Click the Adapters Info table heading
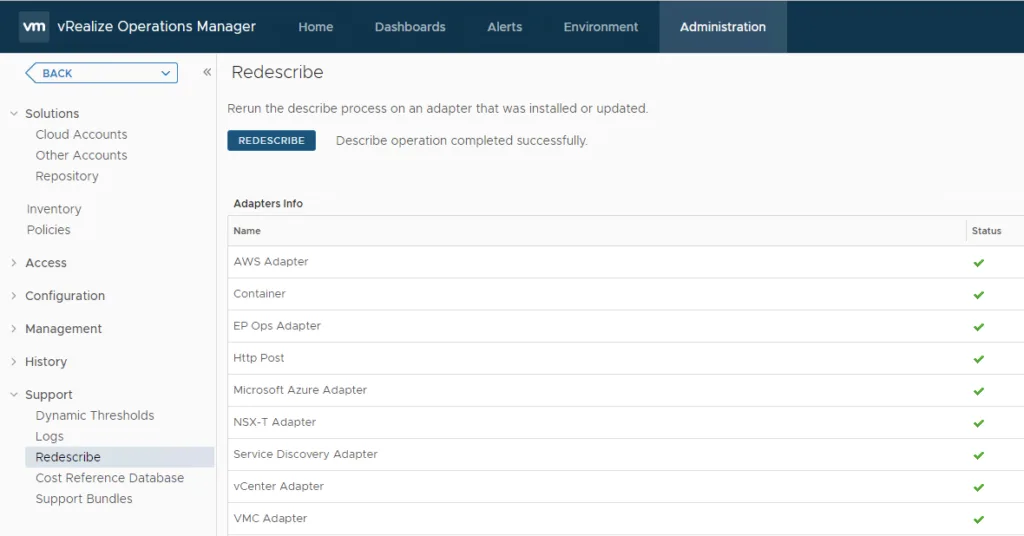This screenshot has height=536, width=1024. [x=268, y=204]
